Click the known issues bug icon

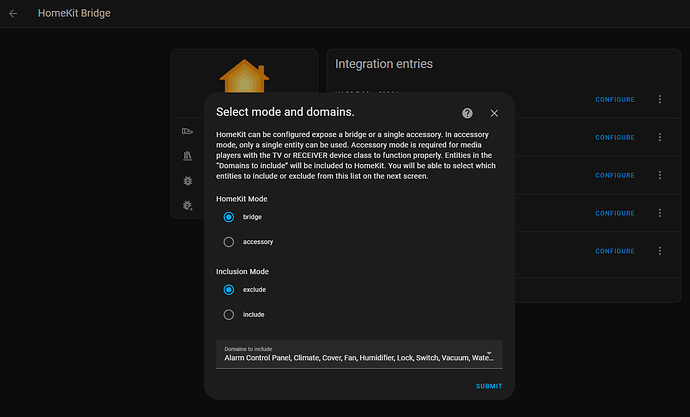click(187, 181)
